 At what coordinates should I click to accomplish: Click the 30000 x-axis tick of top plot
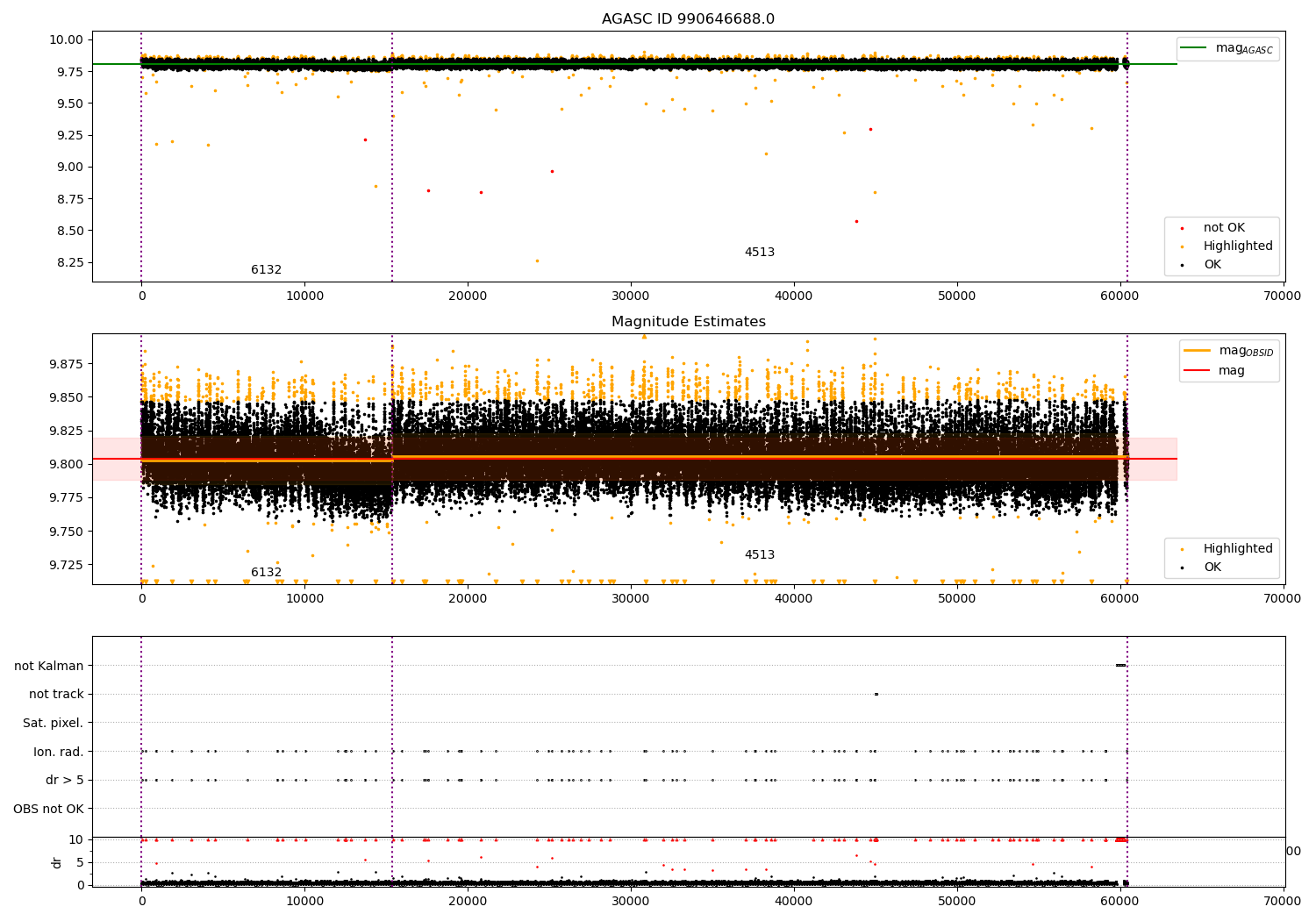click(x=631, y=296)
